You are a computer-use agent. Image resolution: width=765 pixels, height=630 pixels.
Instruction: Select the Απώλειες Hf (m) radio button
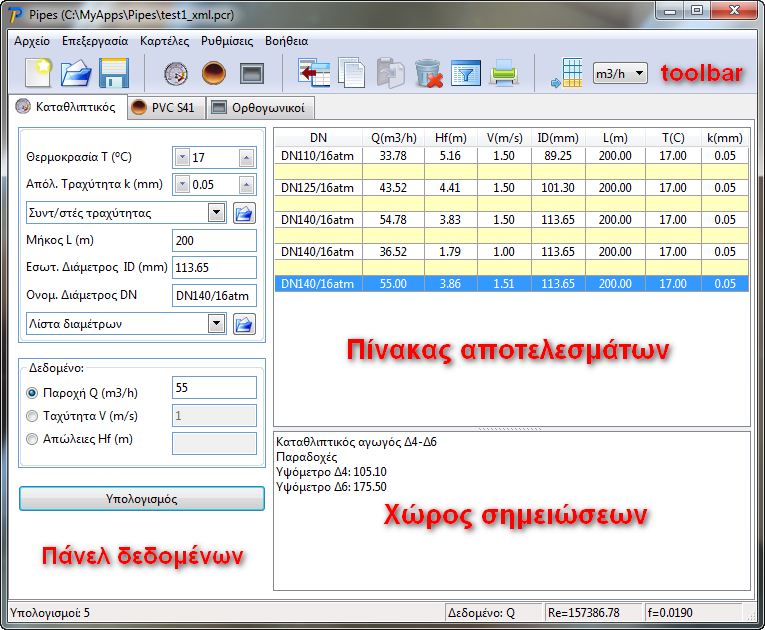(32, 439)
